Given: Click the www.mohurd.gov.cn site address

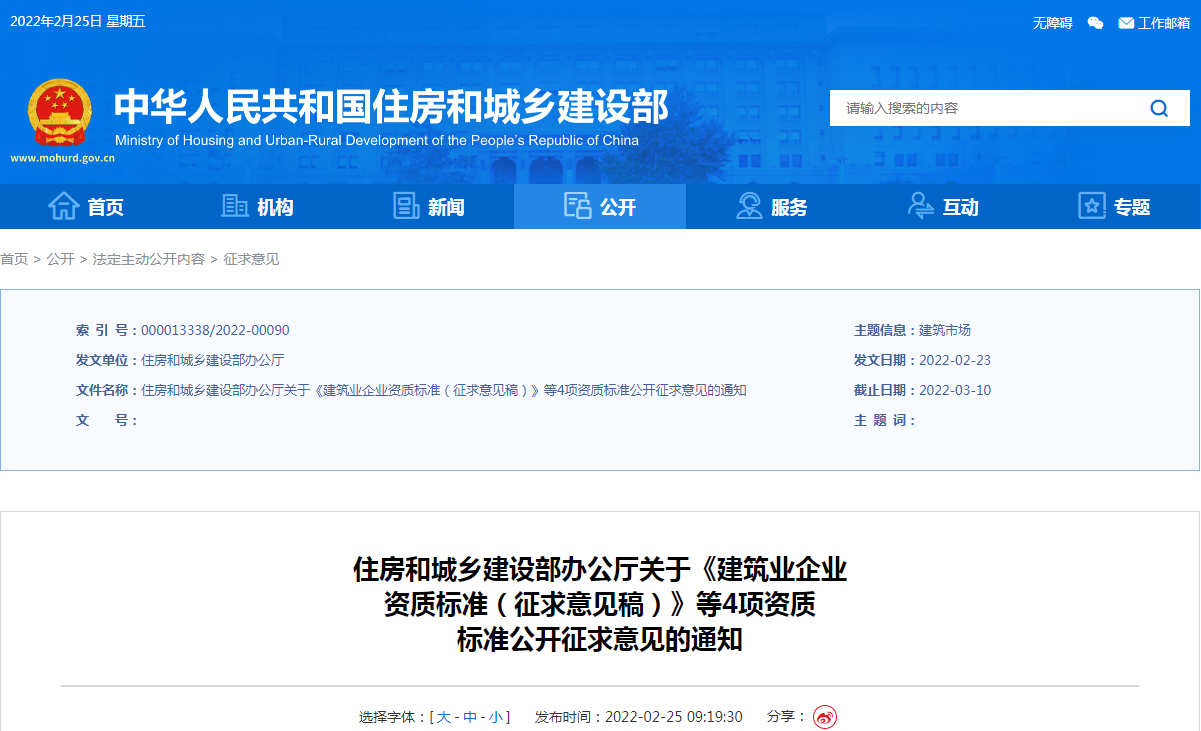Looking at the screenshot, I should click(x=62, y=158).
